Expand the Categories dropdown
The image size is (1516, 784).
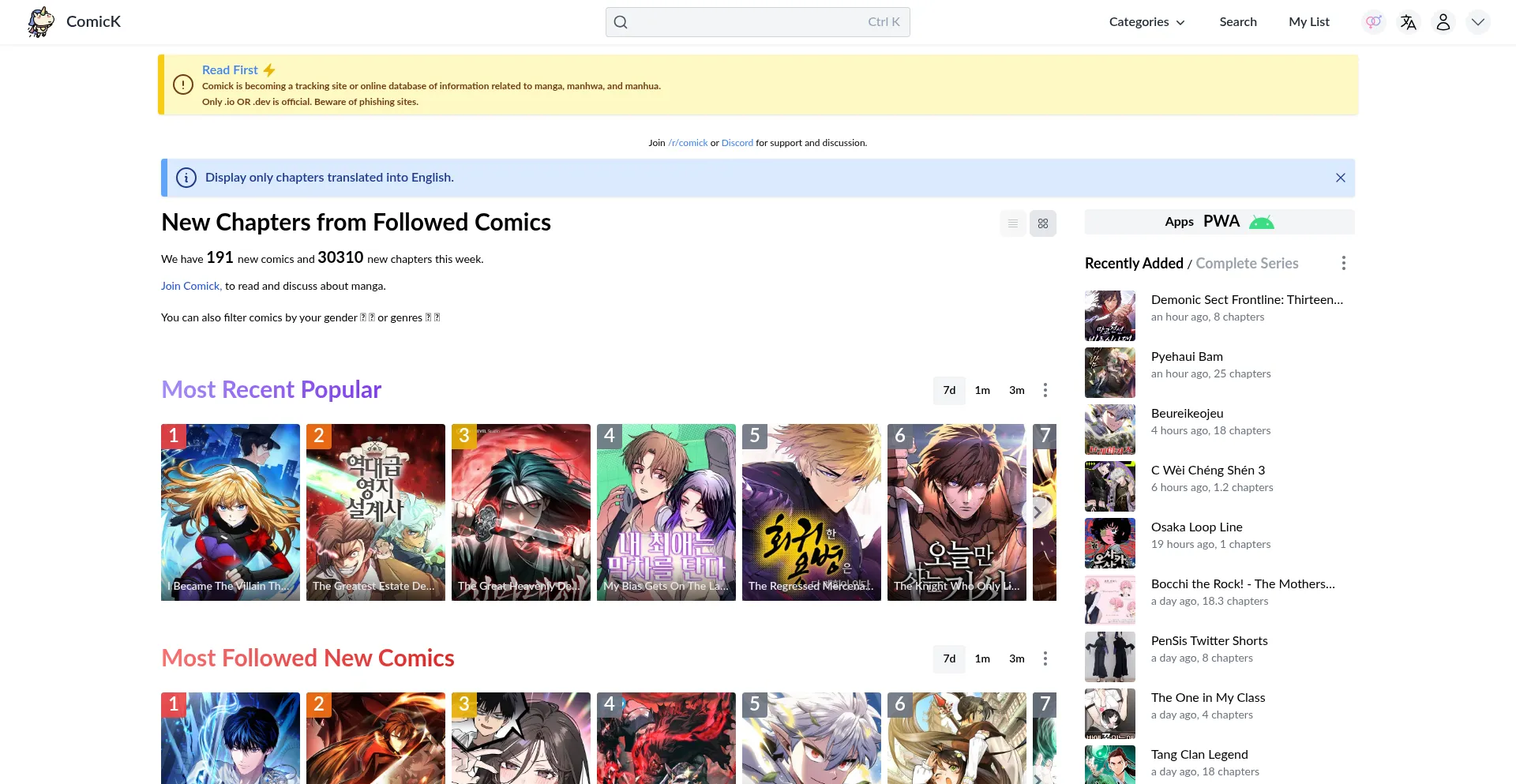[1146, 22]
